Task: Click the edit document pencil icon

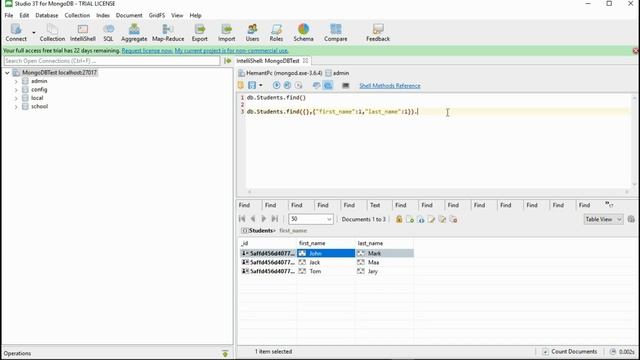Action: point(431,219)
